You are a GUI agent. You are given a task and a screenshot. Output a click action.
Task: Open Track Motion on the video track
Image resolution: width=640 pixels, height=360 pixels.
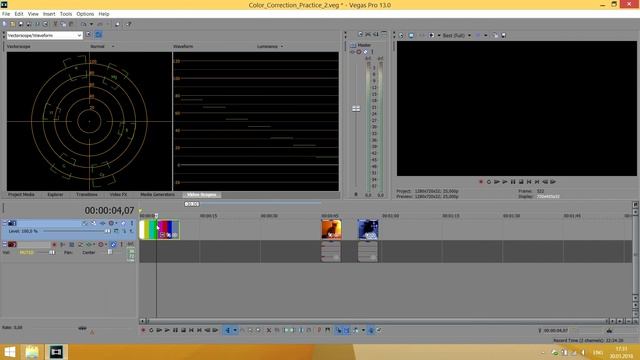[93, 223]
